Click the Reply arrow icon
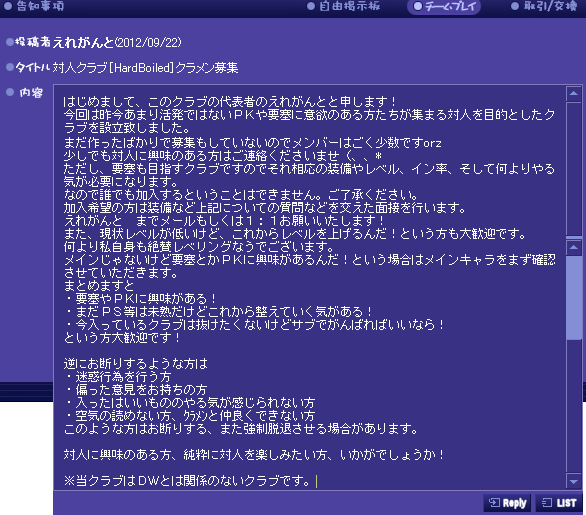 tap(494, 503)
